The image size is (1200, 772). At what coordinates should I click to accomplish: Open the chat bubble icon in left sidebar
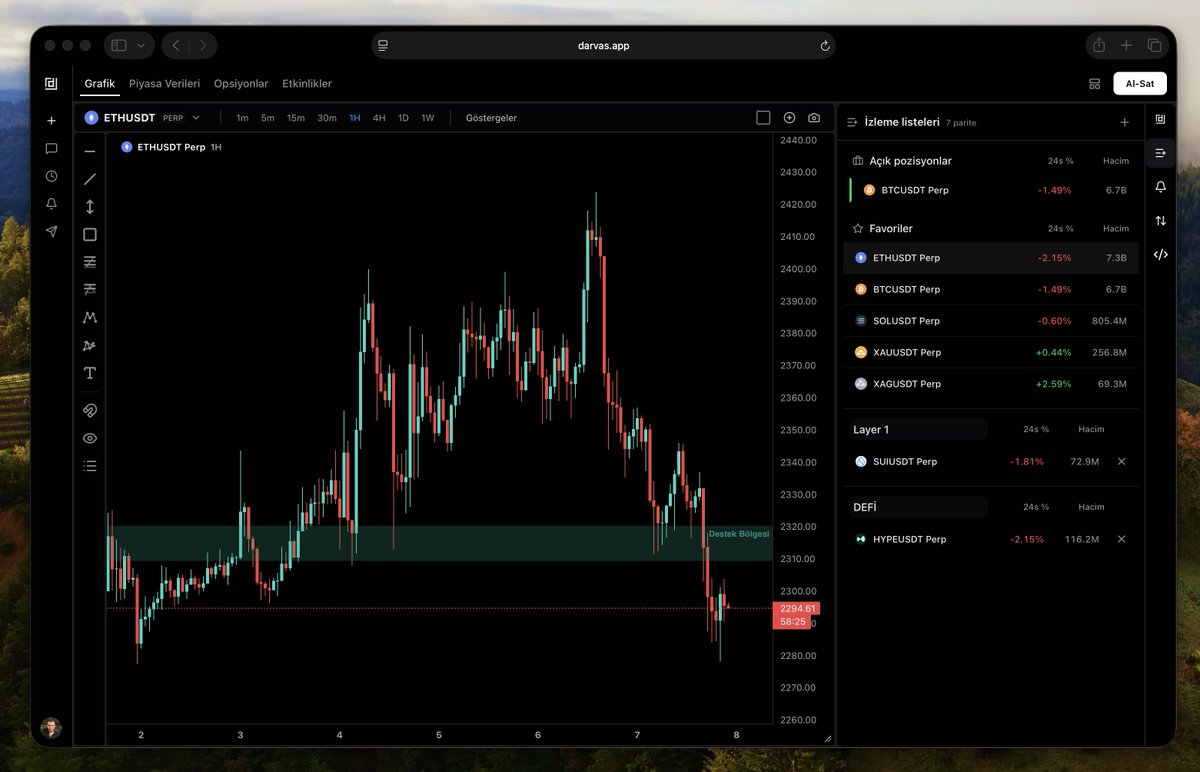tap(51, 149)
